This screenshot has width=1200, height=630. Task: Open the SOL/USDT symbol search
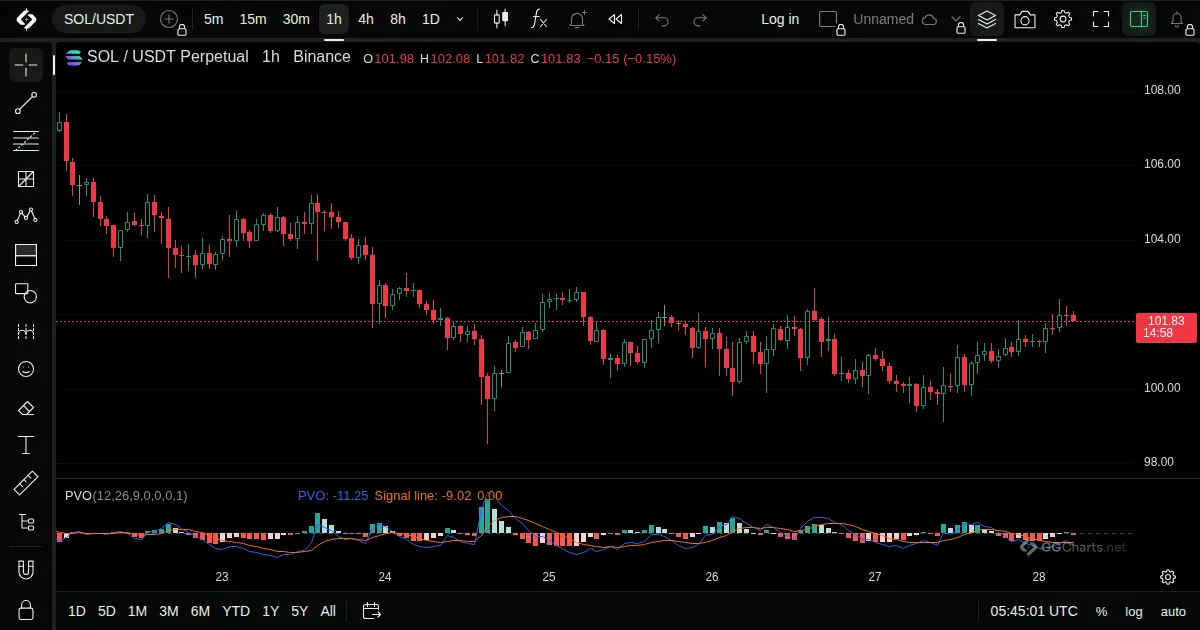point(99,19)
